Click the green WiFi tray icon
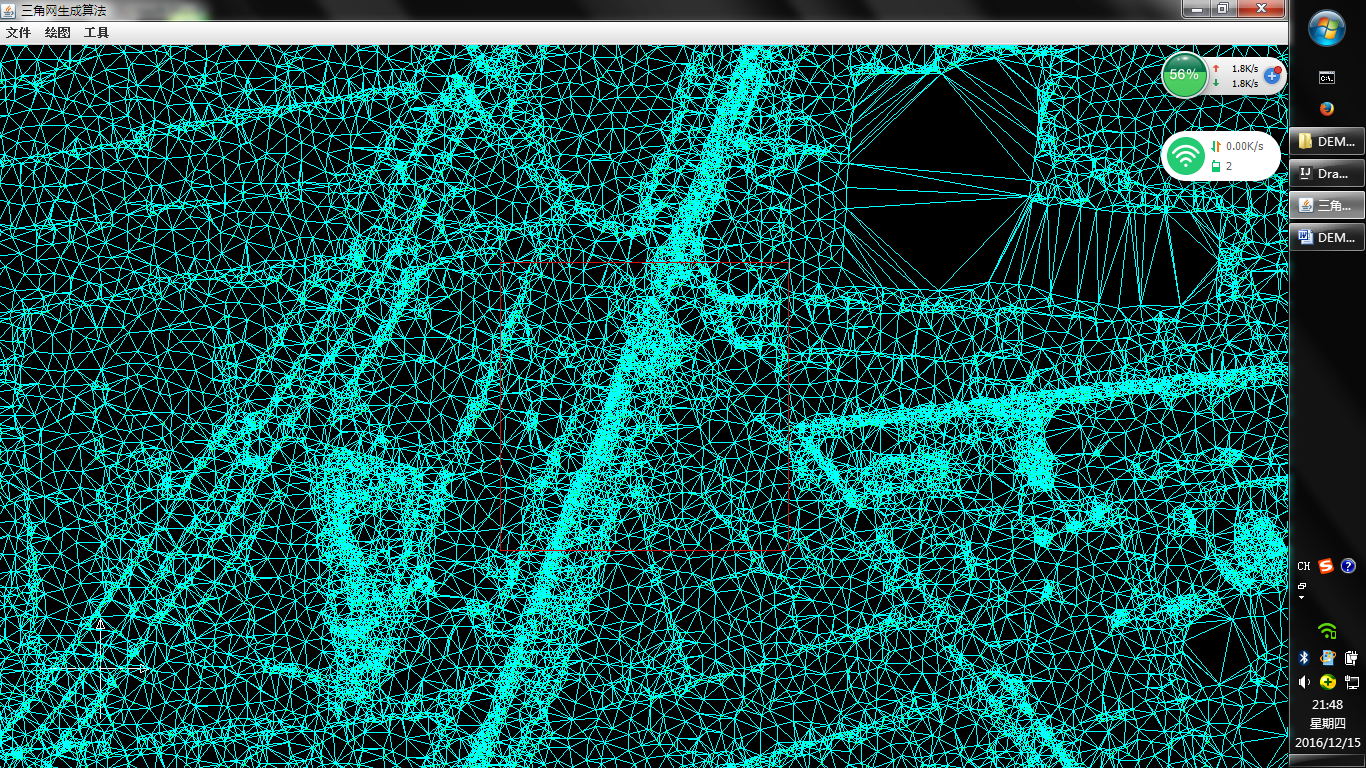The width and height of the screenshot is (1366, 768). coord(1327,631)
